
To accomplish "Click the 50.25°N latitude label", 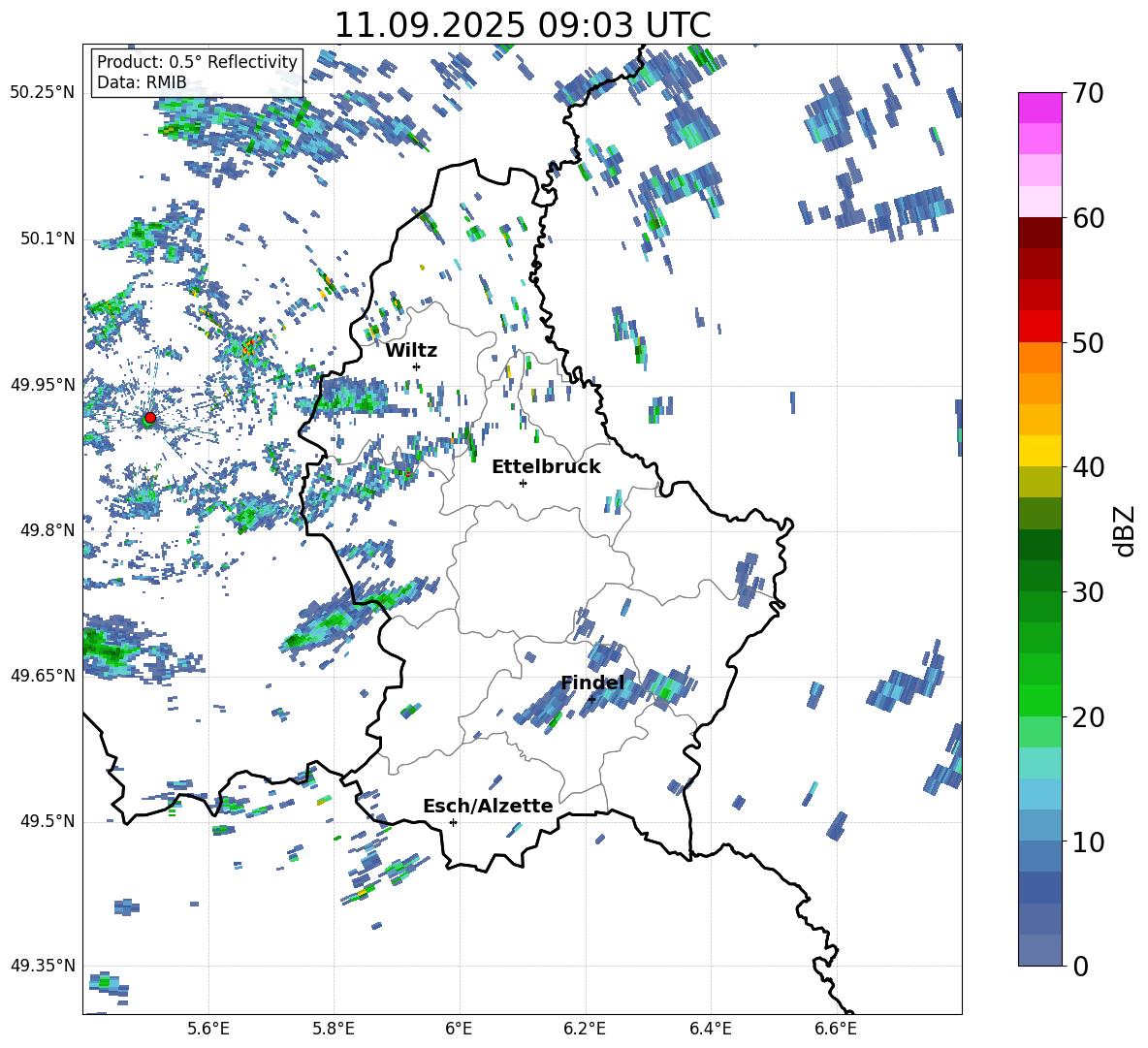I will [x=43, y=92].
